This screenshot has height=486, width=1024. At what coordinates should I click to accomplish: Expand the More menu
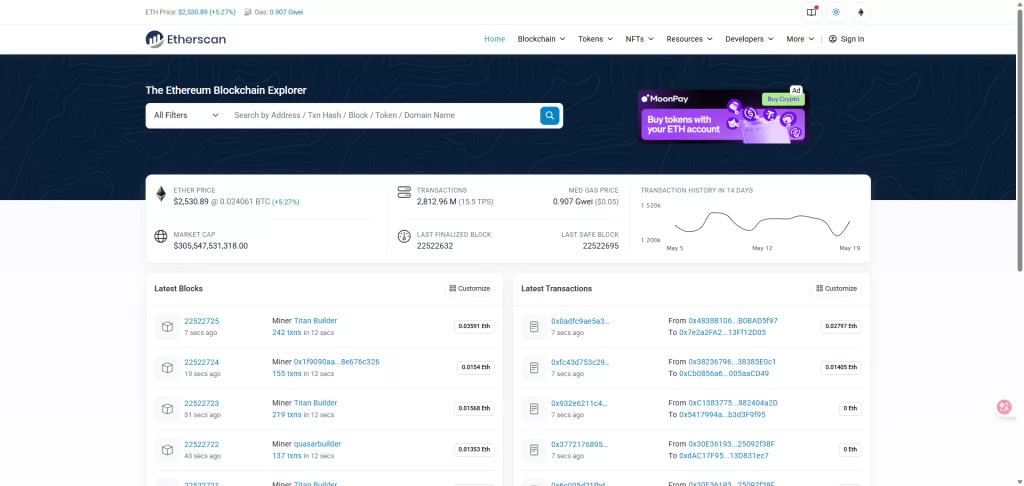(800, 39)
